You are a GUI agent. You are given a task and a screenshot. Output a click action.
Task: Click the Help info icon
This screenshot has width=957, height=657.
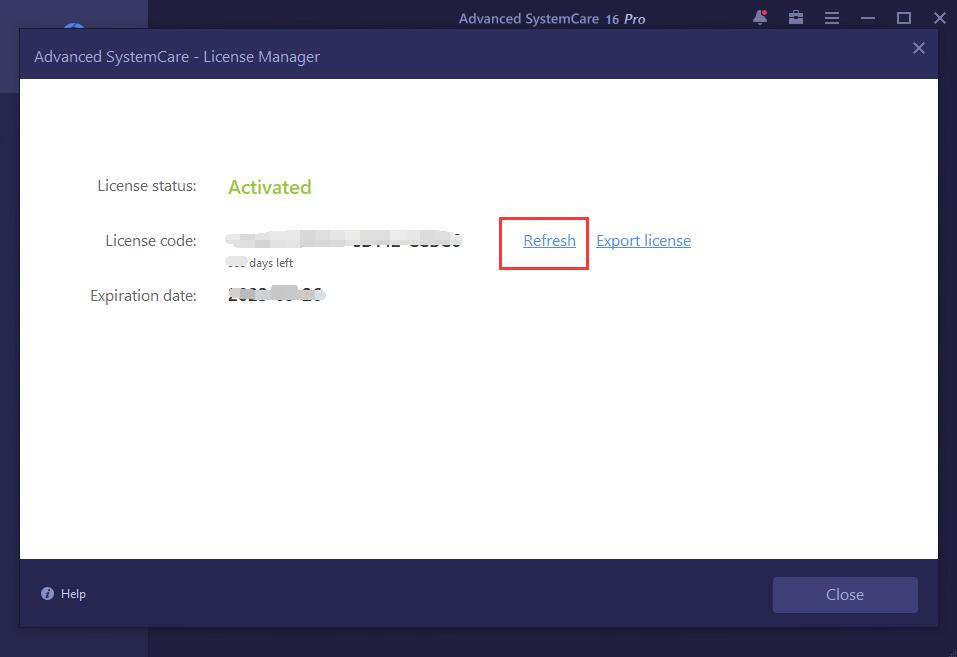click(x=48, y=593)
